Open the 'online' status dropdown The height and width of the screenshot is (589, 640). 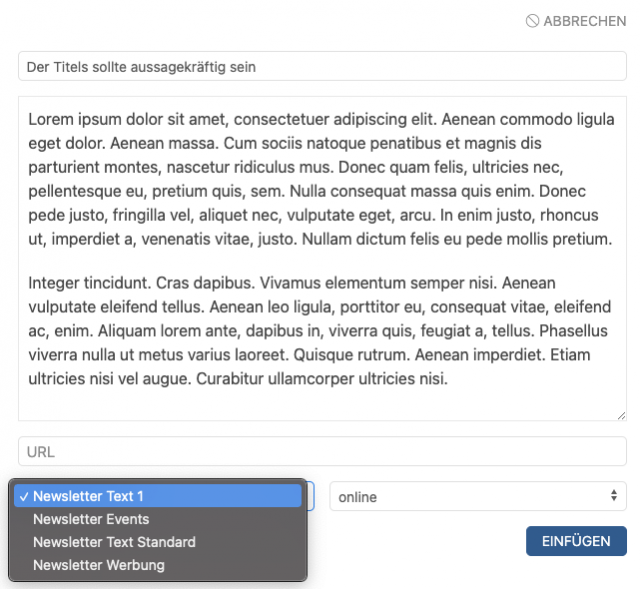[x=470, y=496]
